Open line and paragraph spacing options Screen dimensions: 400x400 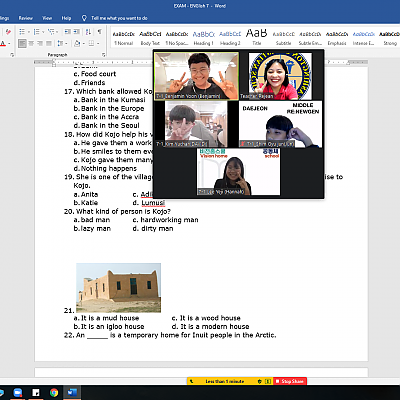61,43
